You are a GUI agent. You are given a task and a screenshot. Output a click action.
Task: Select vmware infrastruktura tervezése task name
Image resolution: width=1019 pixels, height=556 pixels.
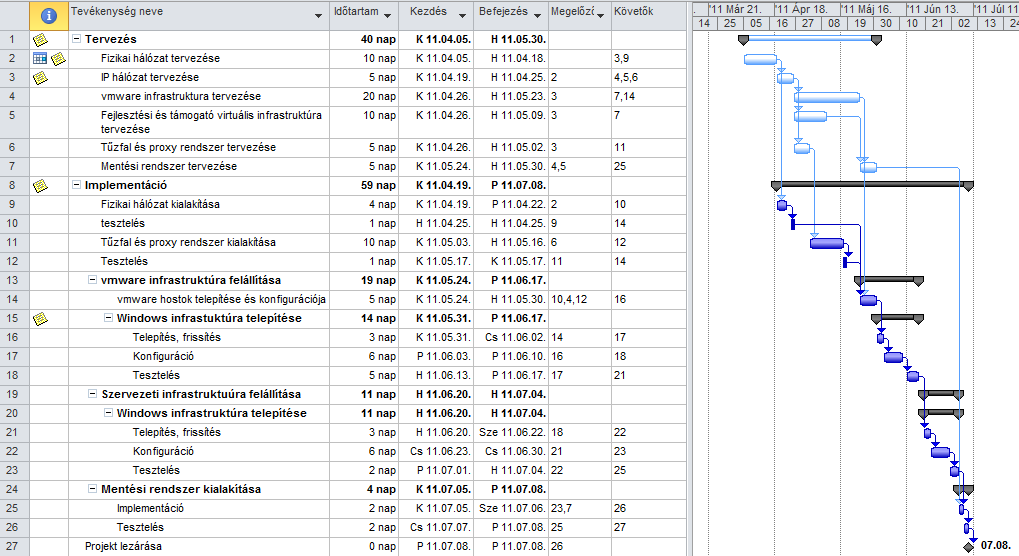[x=181, y=96]
